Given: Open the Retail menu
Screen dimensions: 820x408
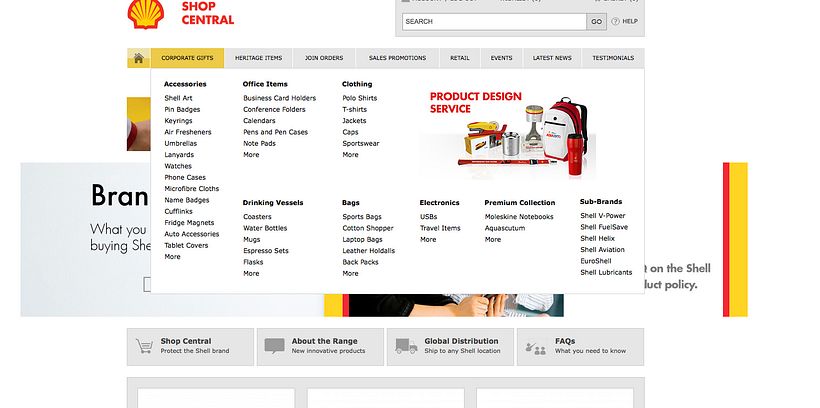Looking at the screenshot, I should pos(460,58).
